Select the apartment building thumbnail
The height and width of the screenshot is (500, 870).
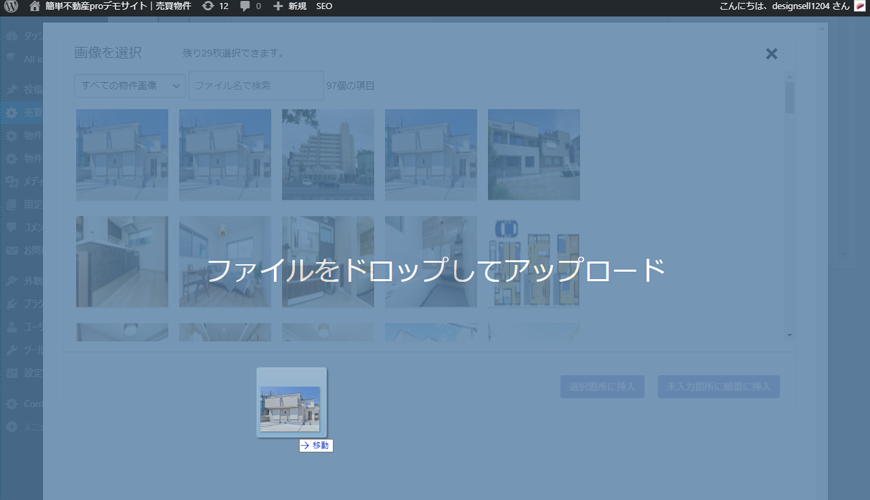[x=328, y=155]
